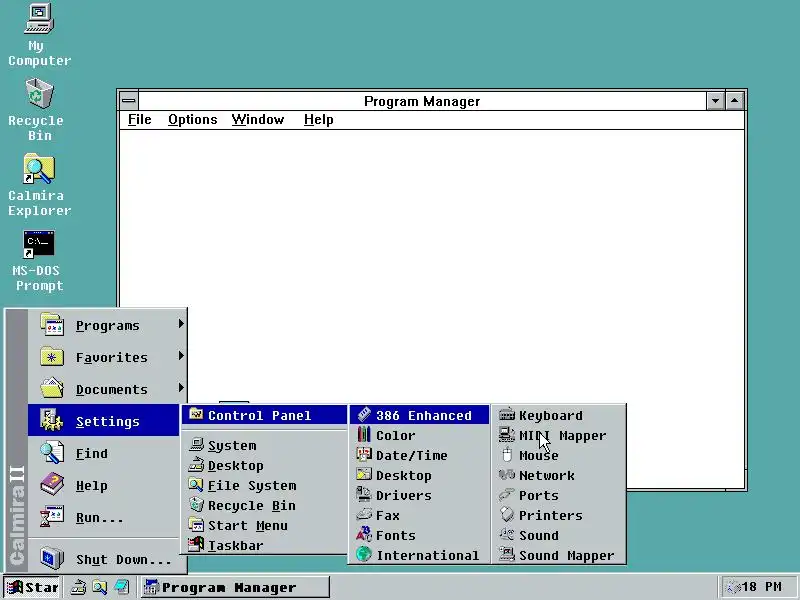This screenshot has height=600, width=800.
Task: Open Desktop under Control Panel list
Action: tap(419, 475)
